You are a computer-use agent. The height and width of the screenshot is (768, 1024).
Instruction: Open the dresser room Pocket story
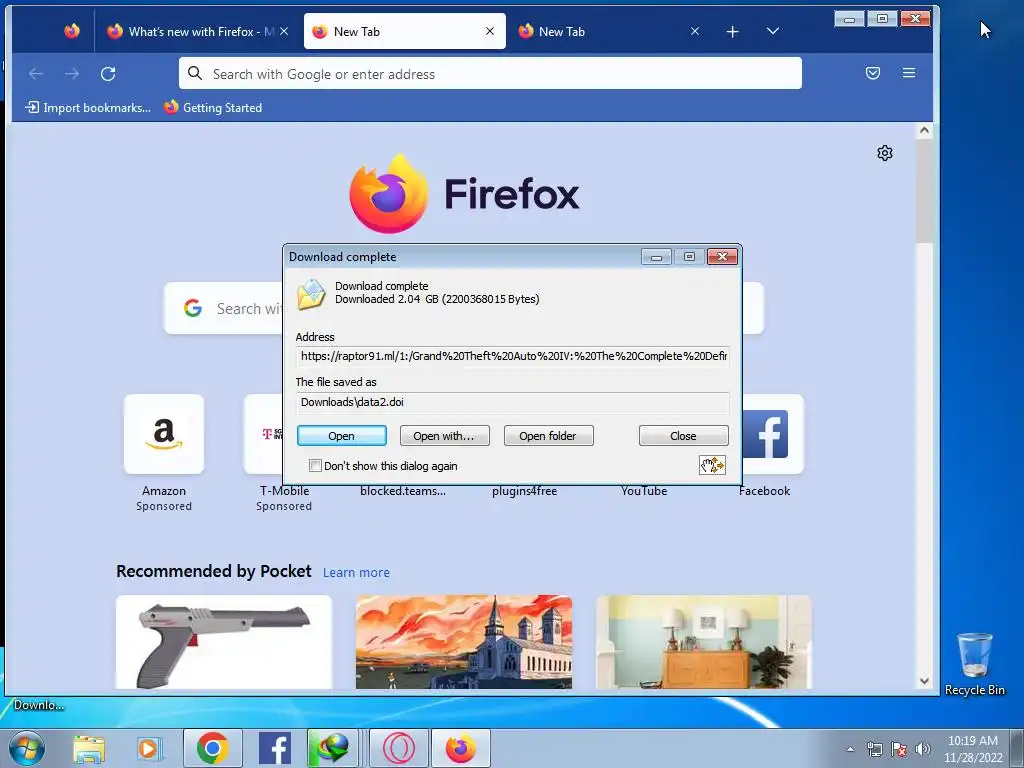point(704,642)
